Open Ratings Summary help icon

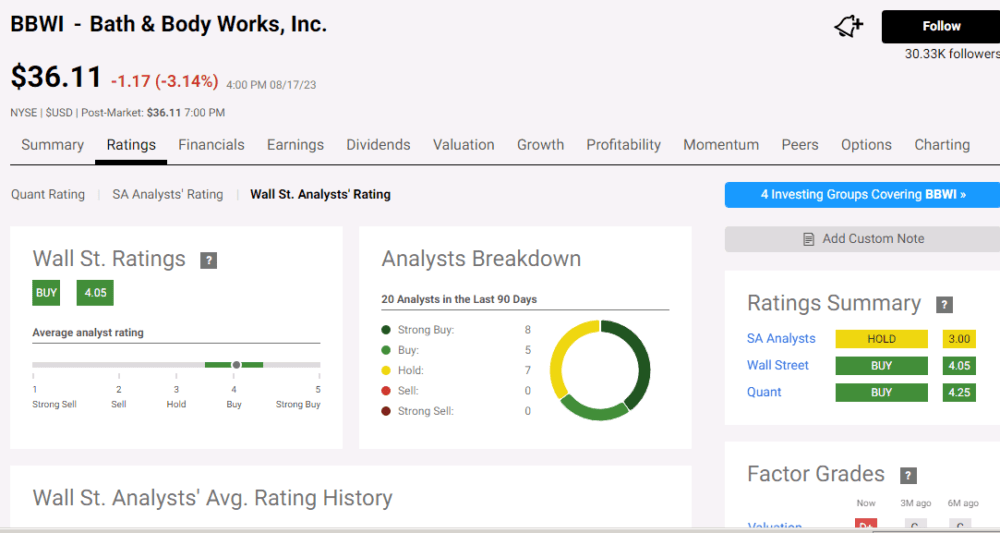pos(945,304)
